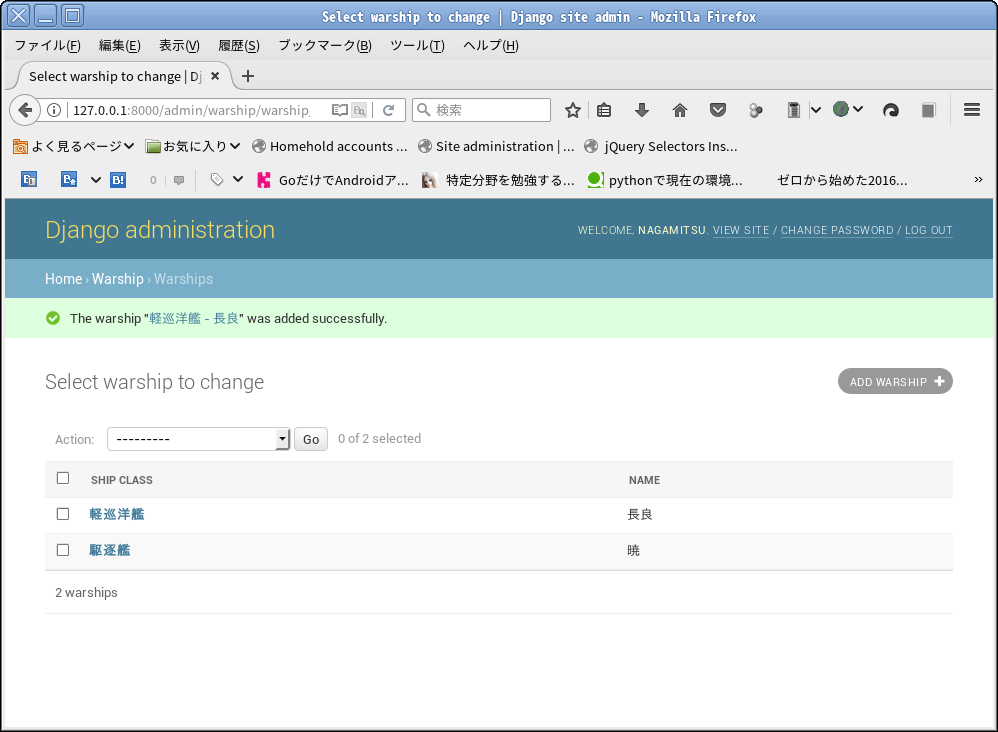Click the ADD WARSHIP button
The width and height of the screenshot is (998, 732).
coord(895,381)
